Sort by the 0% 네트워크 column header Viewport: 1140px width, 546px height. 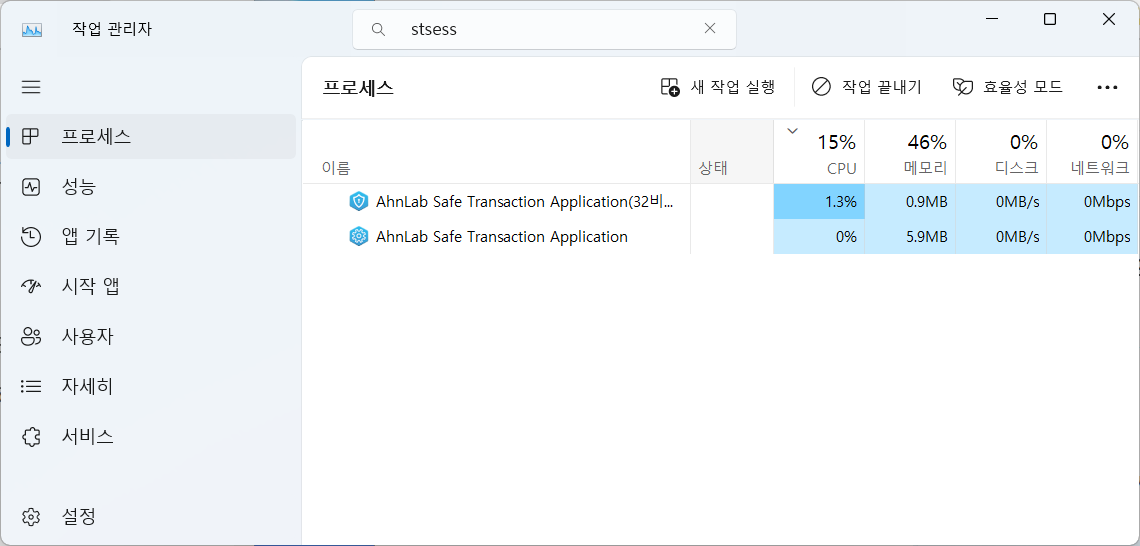click(x=1092, y=151)
